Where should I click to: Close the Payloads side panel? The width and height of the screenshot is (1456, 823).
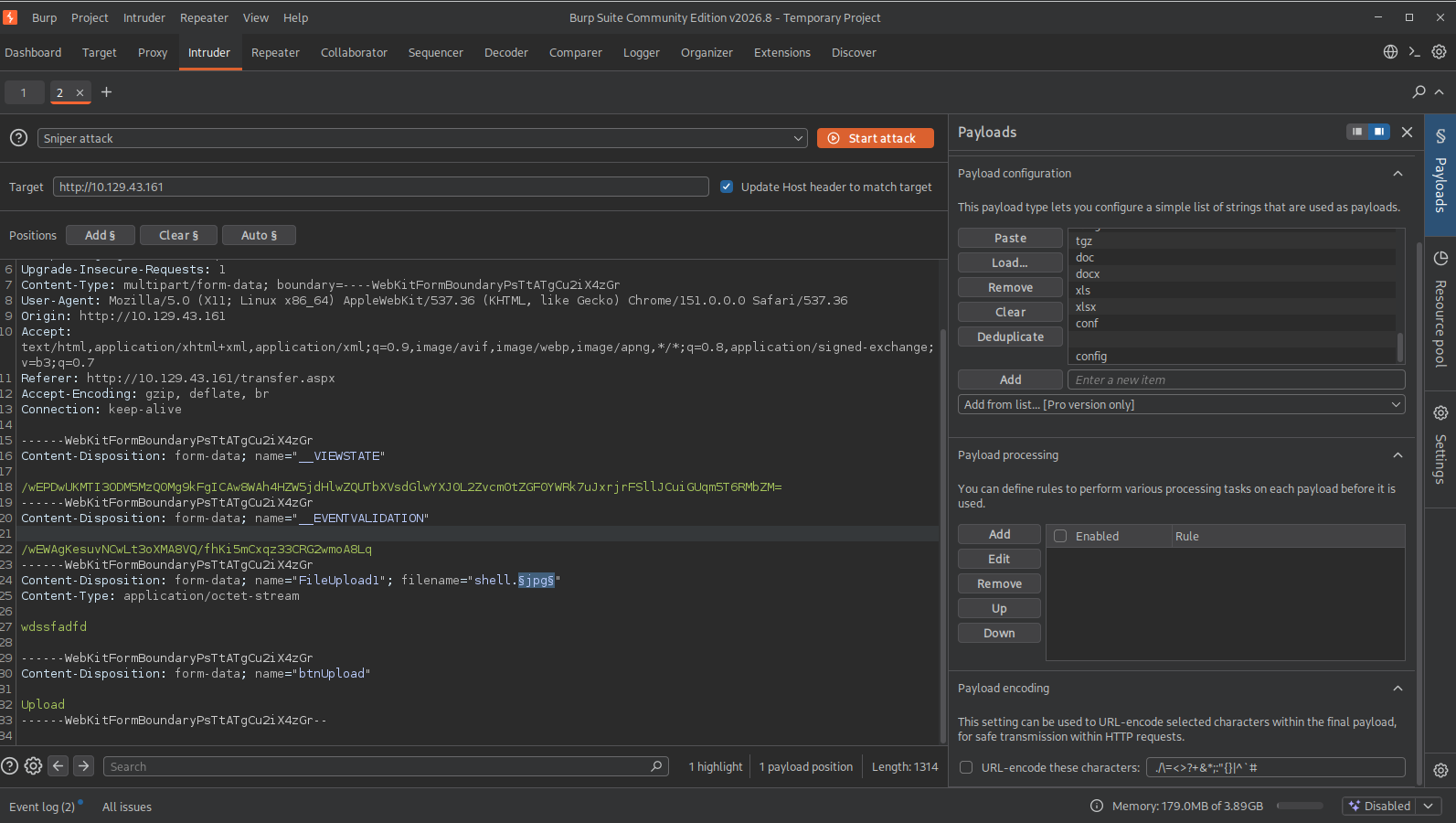click(1408, 132)
